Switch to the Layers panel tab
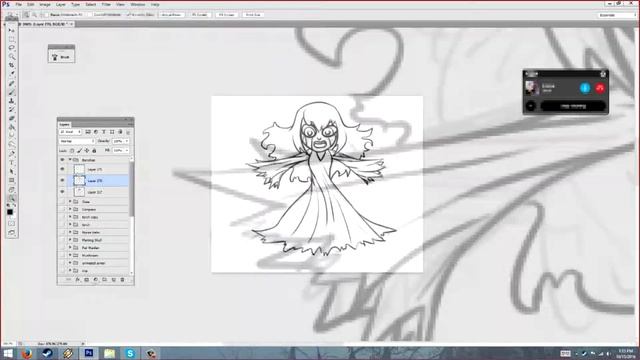 [x=64, y=124]
